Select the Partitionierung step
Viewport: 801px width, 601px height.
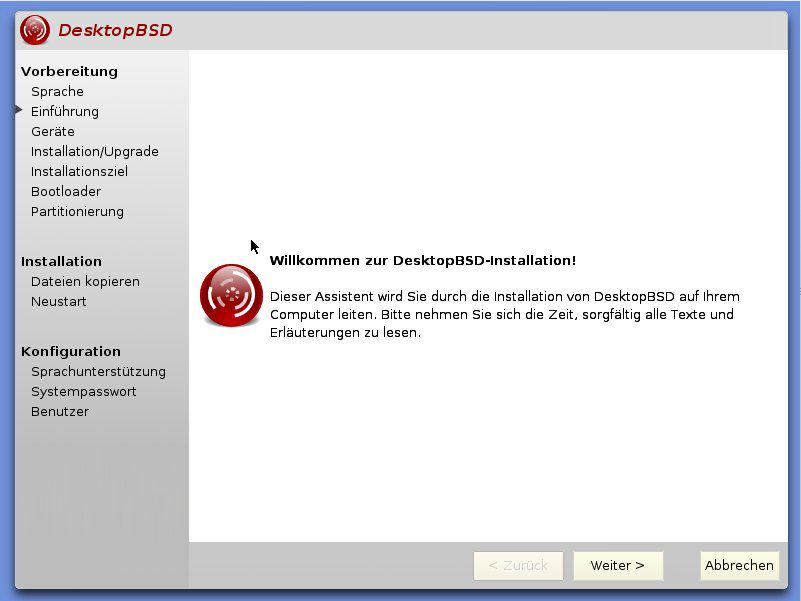(x=77, y=212)
